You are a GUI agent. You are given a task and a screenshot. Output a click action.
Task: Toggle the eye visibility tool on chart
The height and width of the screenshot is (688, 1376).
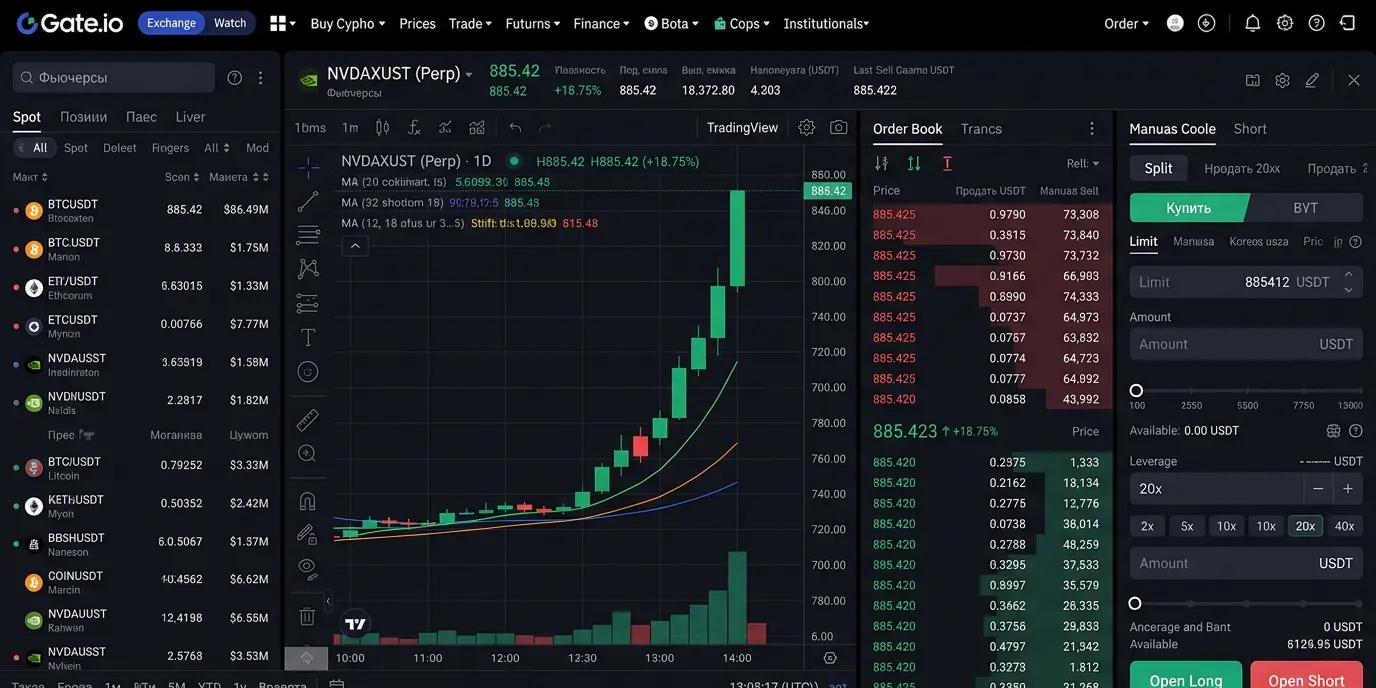point(308,568)
